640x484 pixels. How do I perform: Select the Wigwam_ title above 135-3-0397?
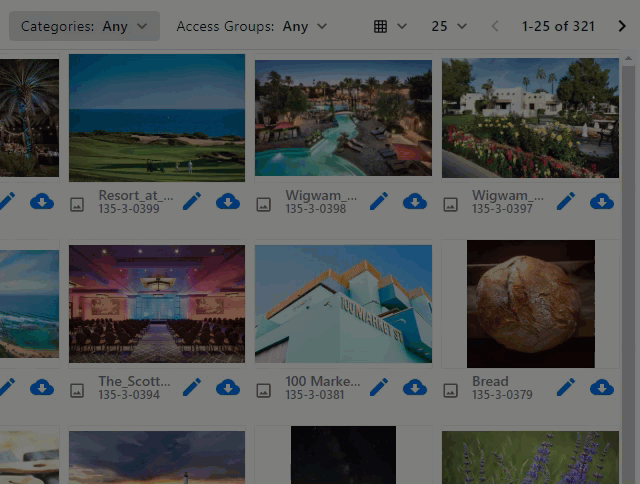point(508,195)
